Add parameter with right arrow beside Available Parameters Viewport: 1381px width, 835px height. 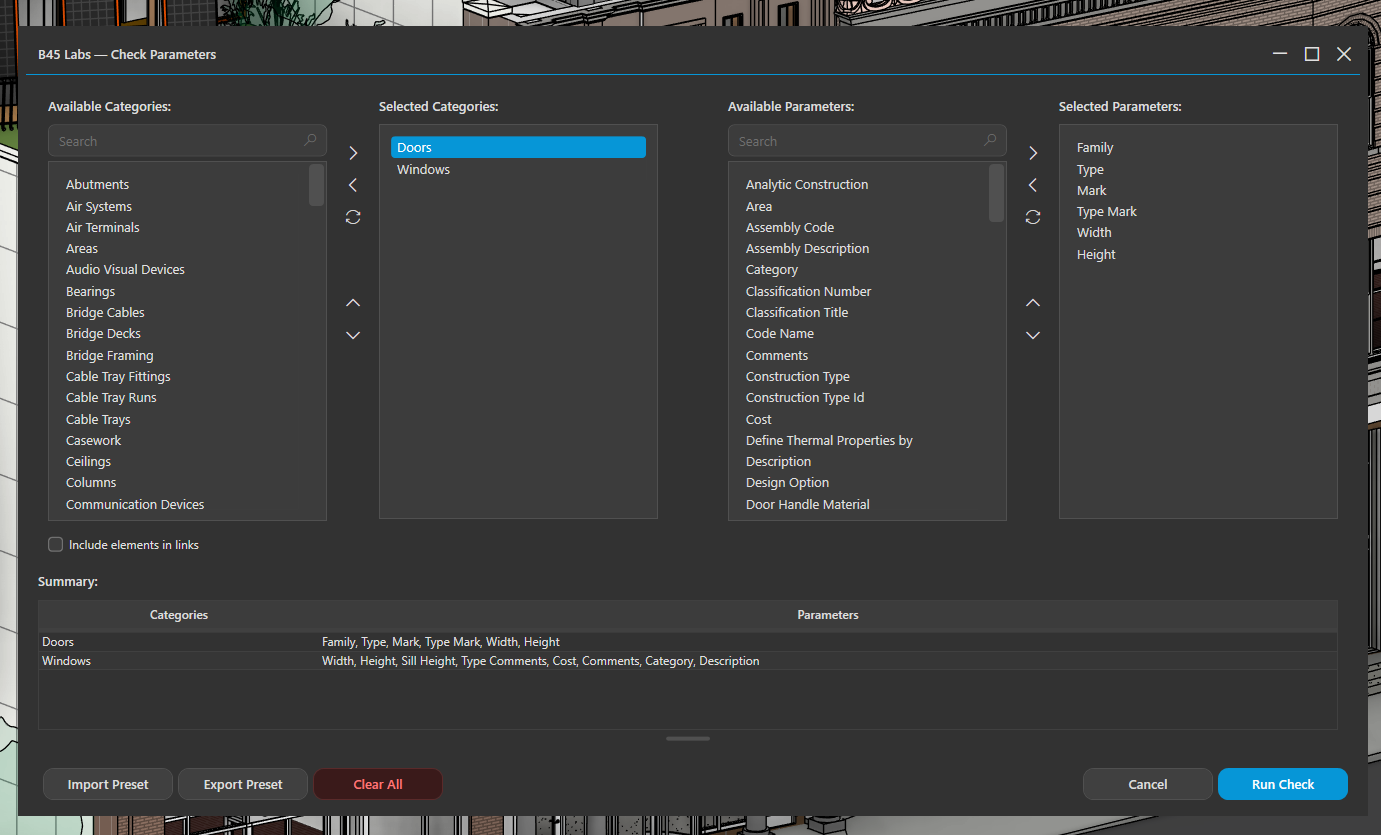coord(1033,153)
